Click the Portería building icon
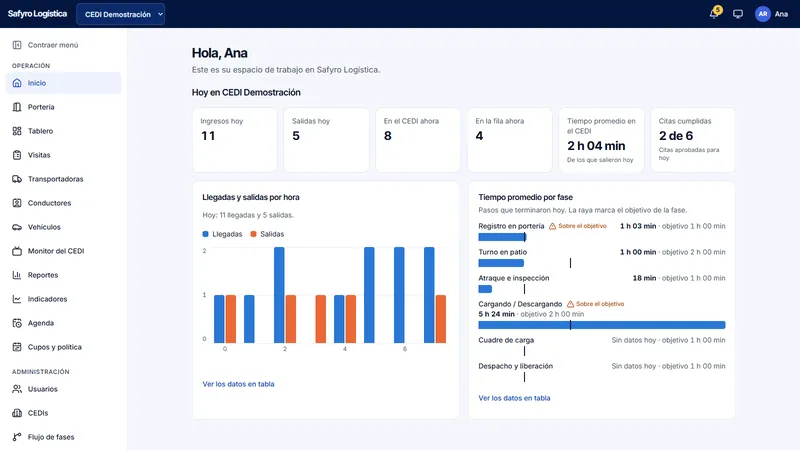 point(17,107)
